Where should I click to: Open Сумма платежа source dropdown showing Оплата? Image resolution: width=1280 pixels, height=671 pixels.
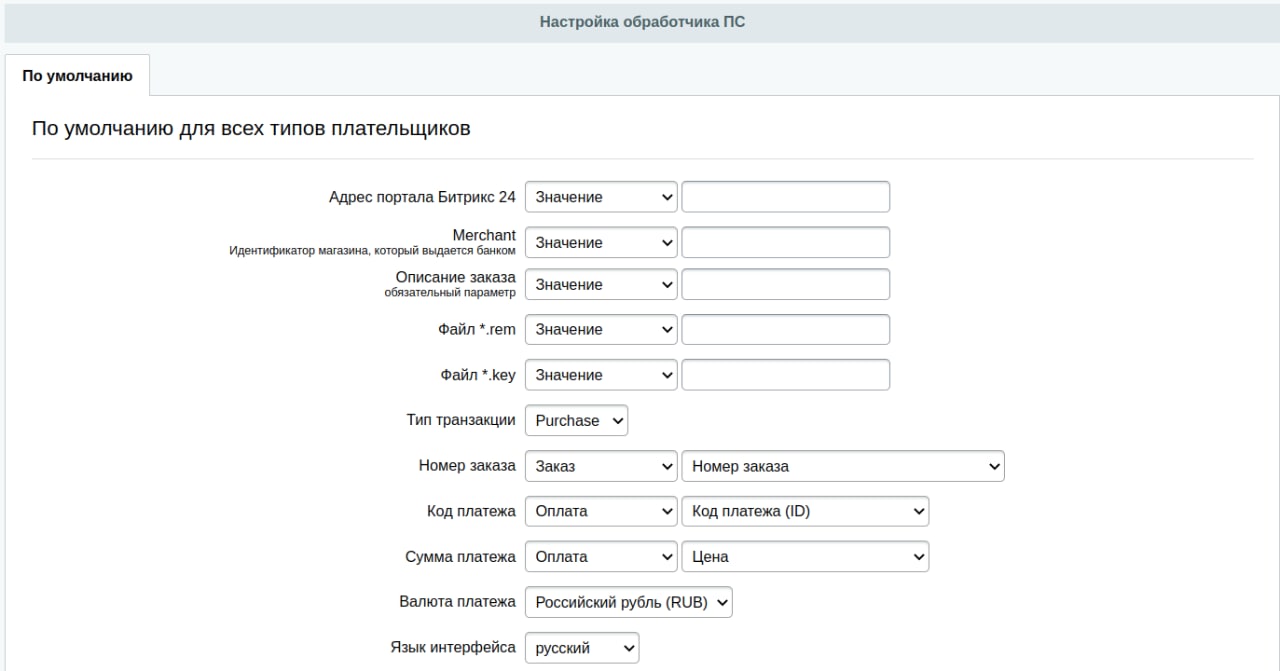pos(601,557)
